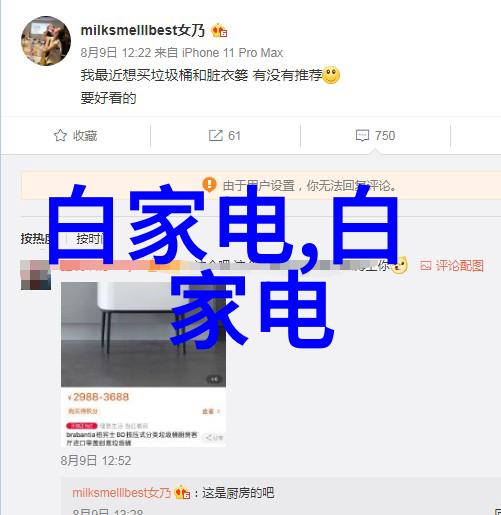Open milksmelllbest女乃 name in reply
The height and width of the screenshot is (515, 501).
pos(121,493)
